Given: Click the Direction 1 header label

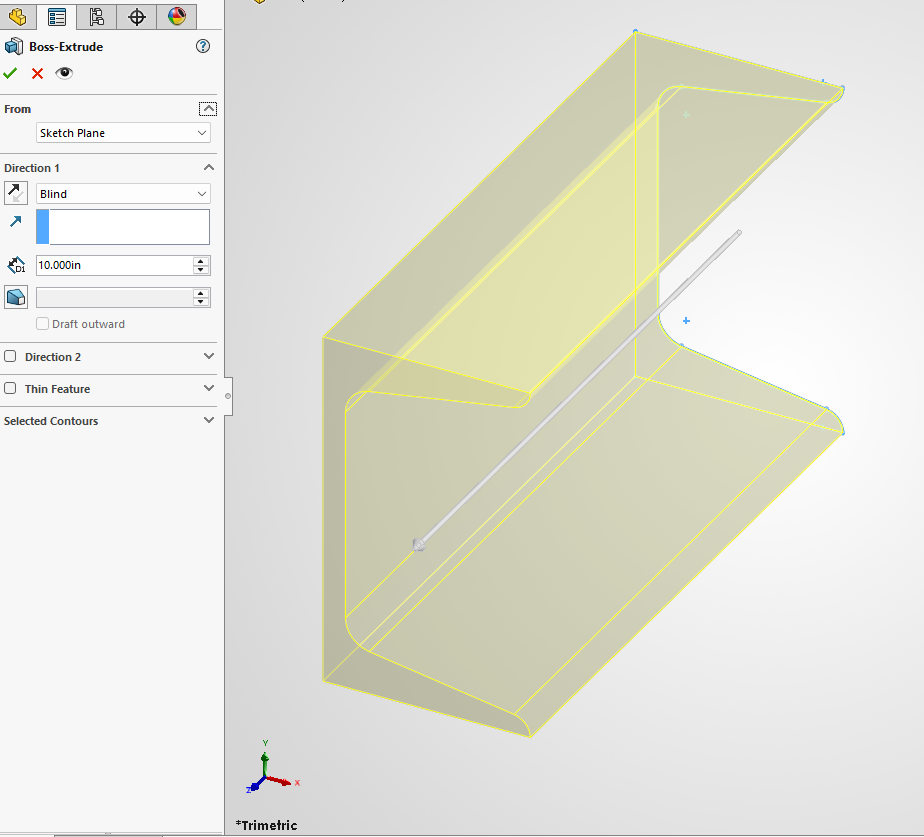Looking at the screenshot, I should click(x=32, y=168).
